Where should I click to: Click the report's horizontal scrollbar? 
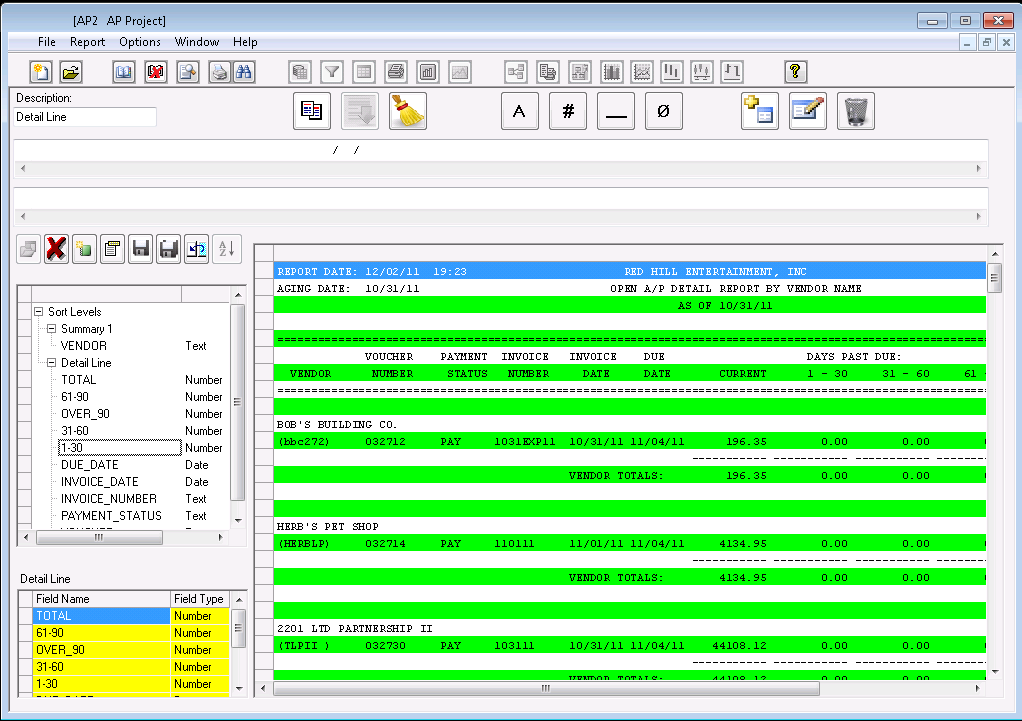[545, 688]
